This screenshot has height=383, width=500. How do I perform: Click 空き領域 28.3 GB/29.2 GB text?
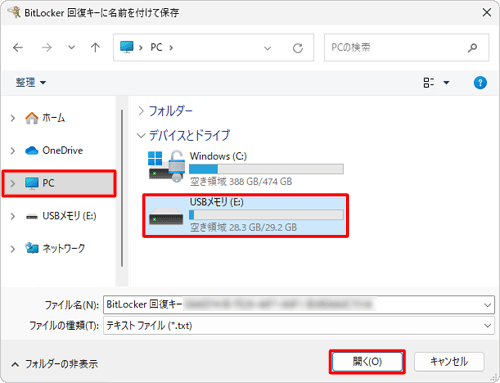point(243,227)
